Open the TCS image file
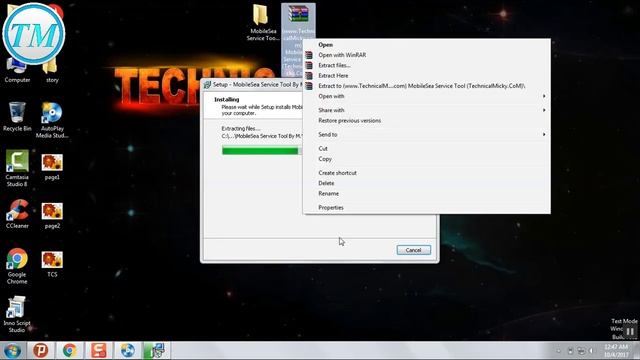 pos(52,264)
